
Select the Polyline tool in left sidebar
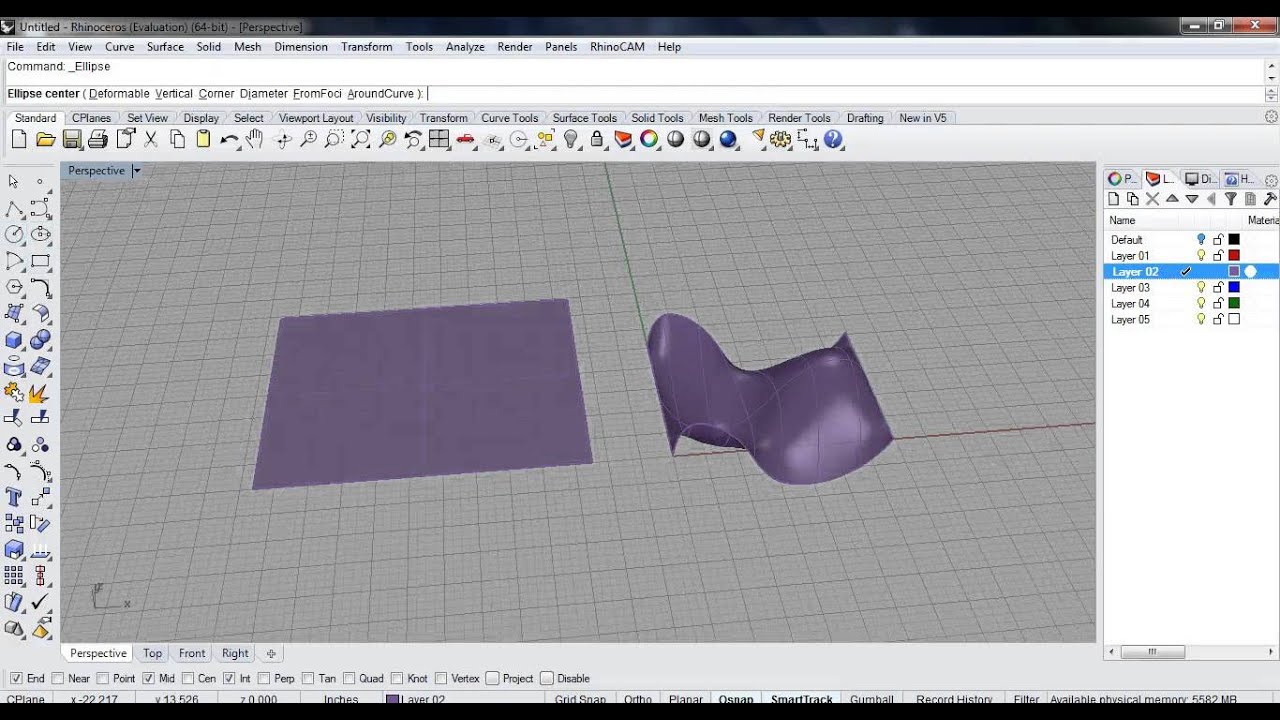[x=14, y=208]
